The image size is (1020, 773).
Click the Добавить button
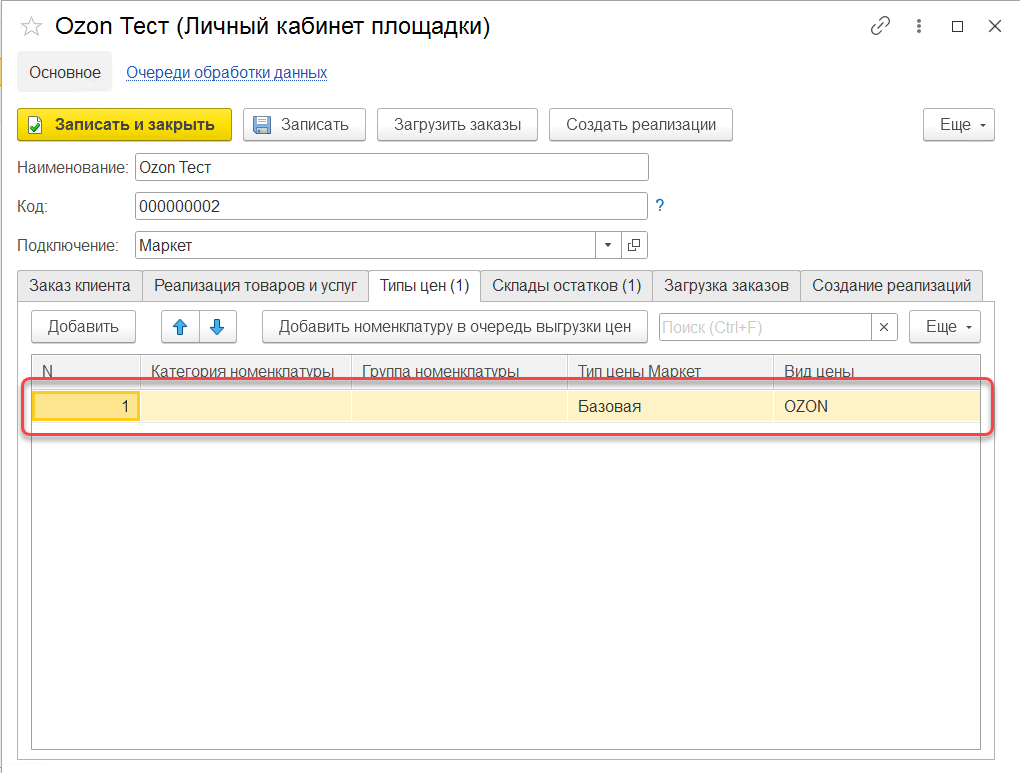(83, 327)
